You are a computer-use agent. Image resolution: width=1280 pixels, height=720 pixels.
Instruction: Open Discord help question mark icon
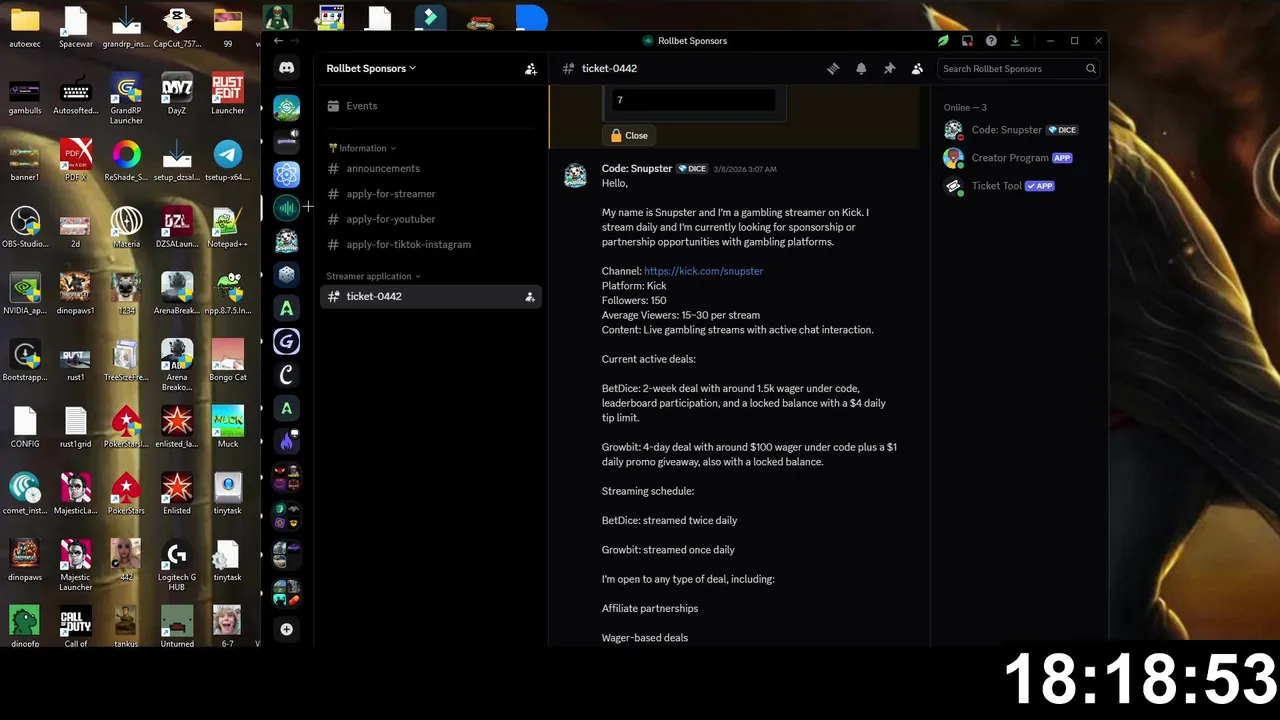[x=991, y=41]
